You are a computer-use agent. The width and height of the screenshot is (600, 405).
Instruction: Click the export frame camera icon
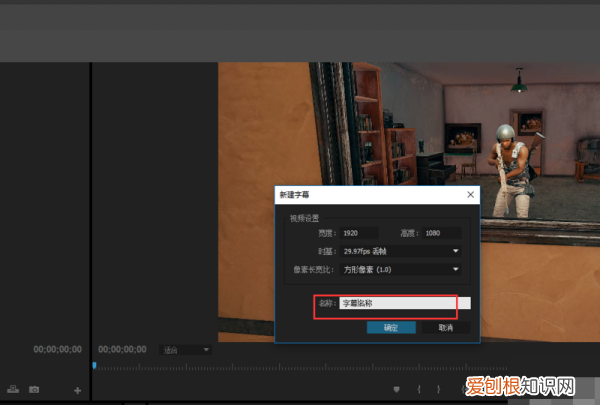tap(34, 390)
